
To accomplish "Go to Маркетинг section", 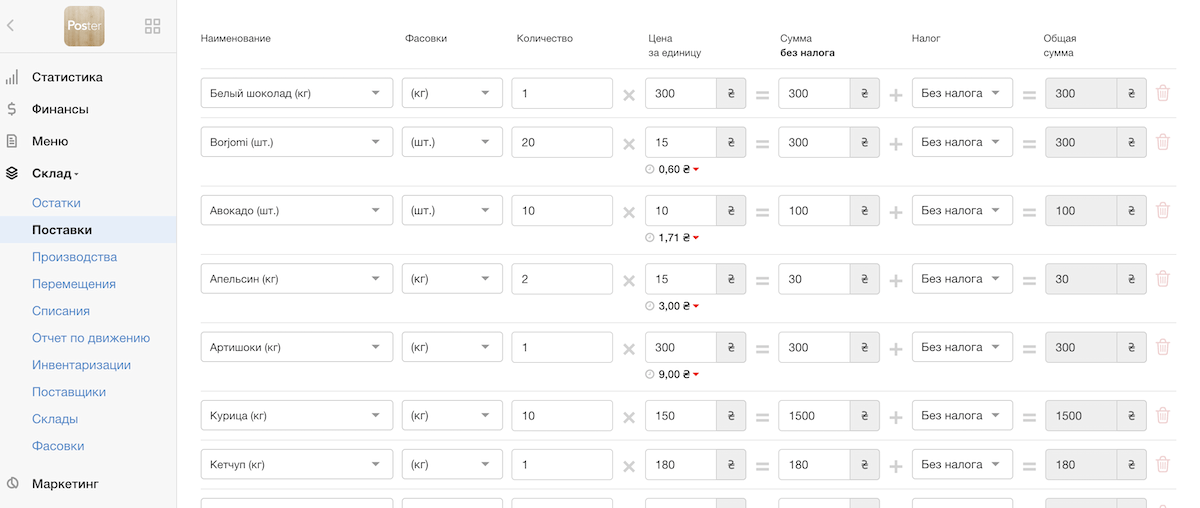I will click(65, 484).
